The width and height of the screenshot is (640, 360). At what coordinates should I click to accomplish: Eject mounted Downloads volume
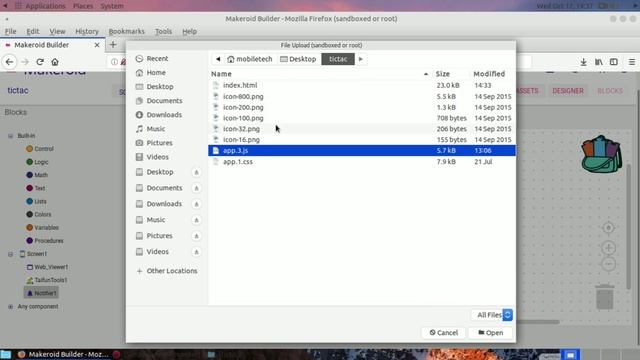coord(196,204)
